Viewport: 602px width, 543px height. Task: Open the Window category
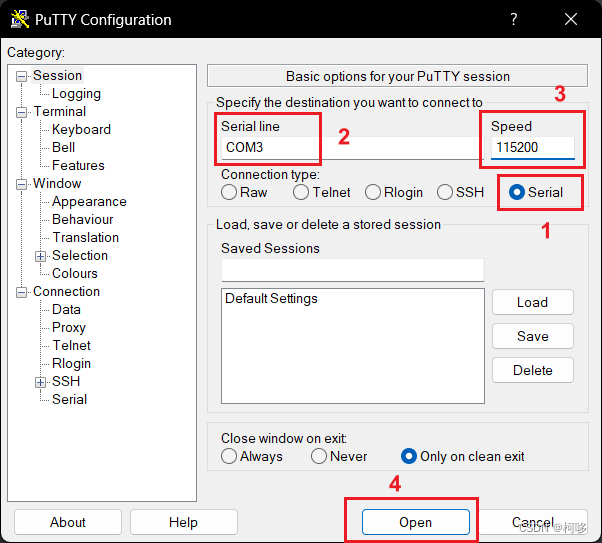tap(57, 184)
